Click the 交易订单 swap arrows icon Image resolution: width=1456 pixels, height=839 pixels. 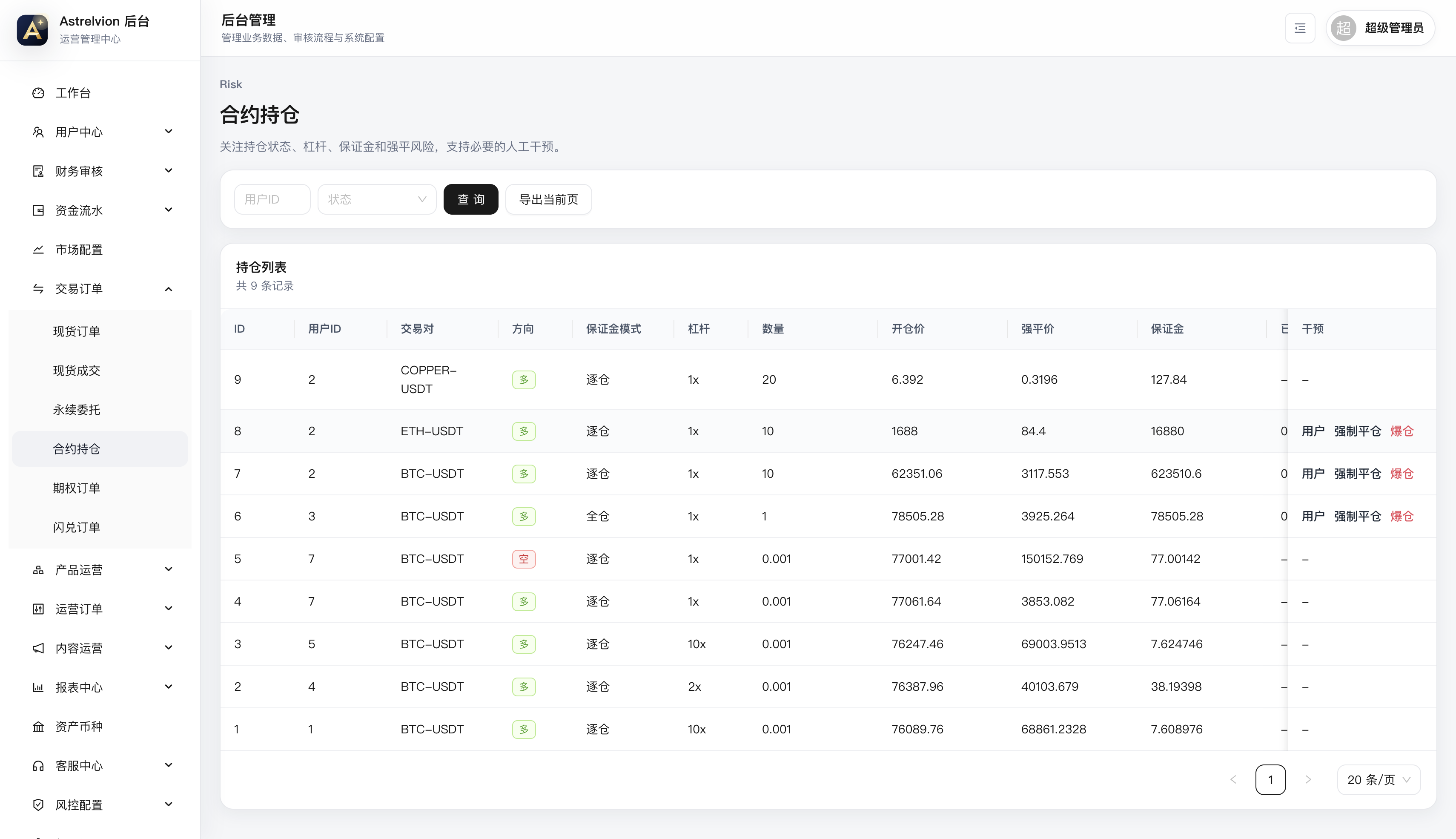tap(38, 289)
